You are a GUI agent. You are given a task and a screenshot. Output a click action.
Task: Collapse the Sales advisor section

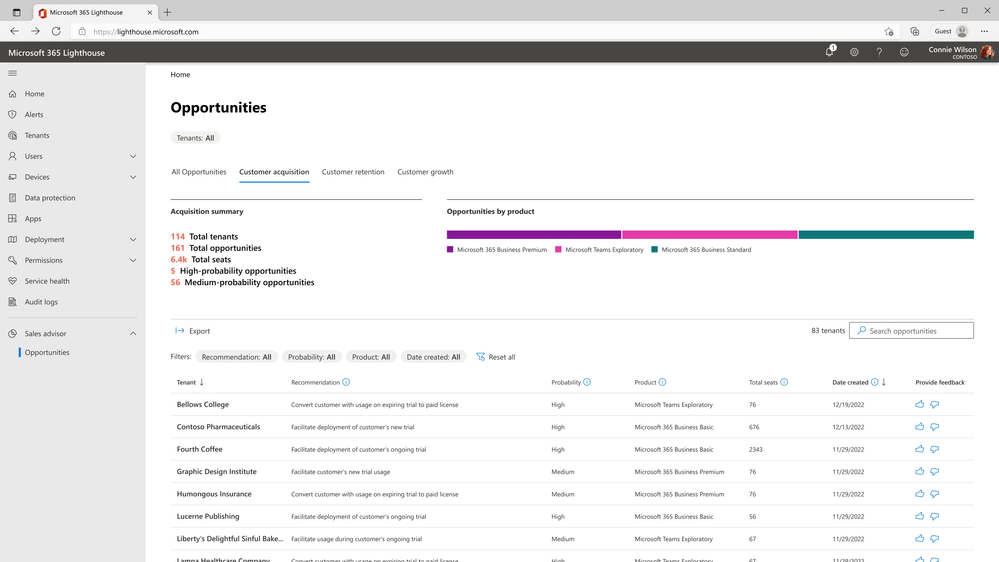(133, 334)
